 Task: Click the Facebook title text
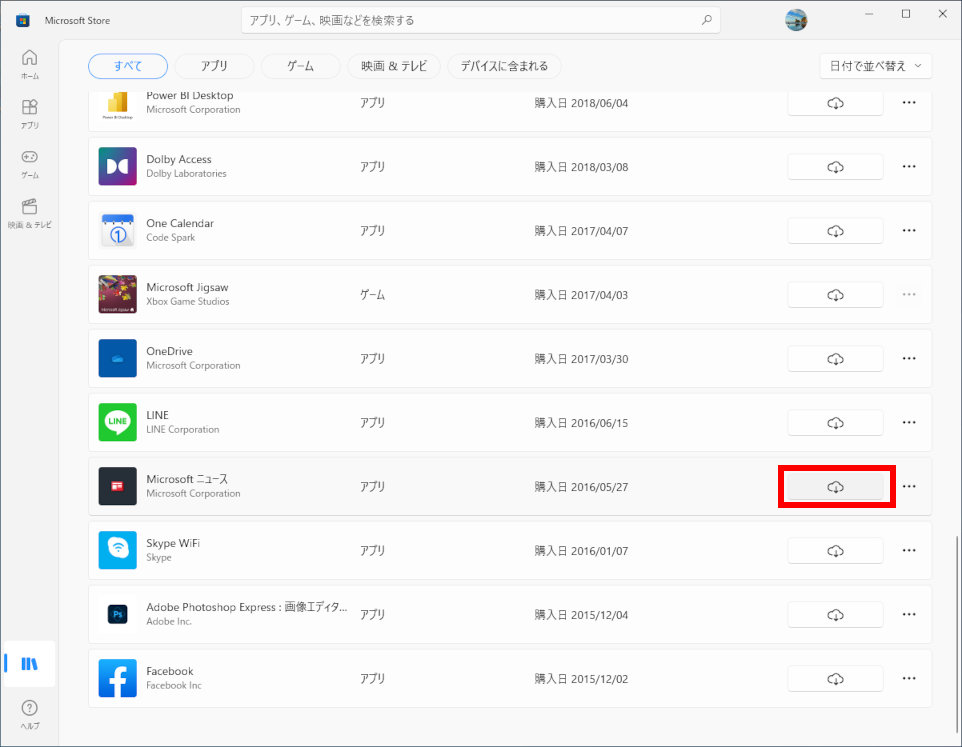[x=170, y=672]
